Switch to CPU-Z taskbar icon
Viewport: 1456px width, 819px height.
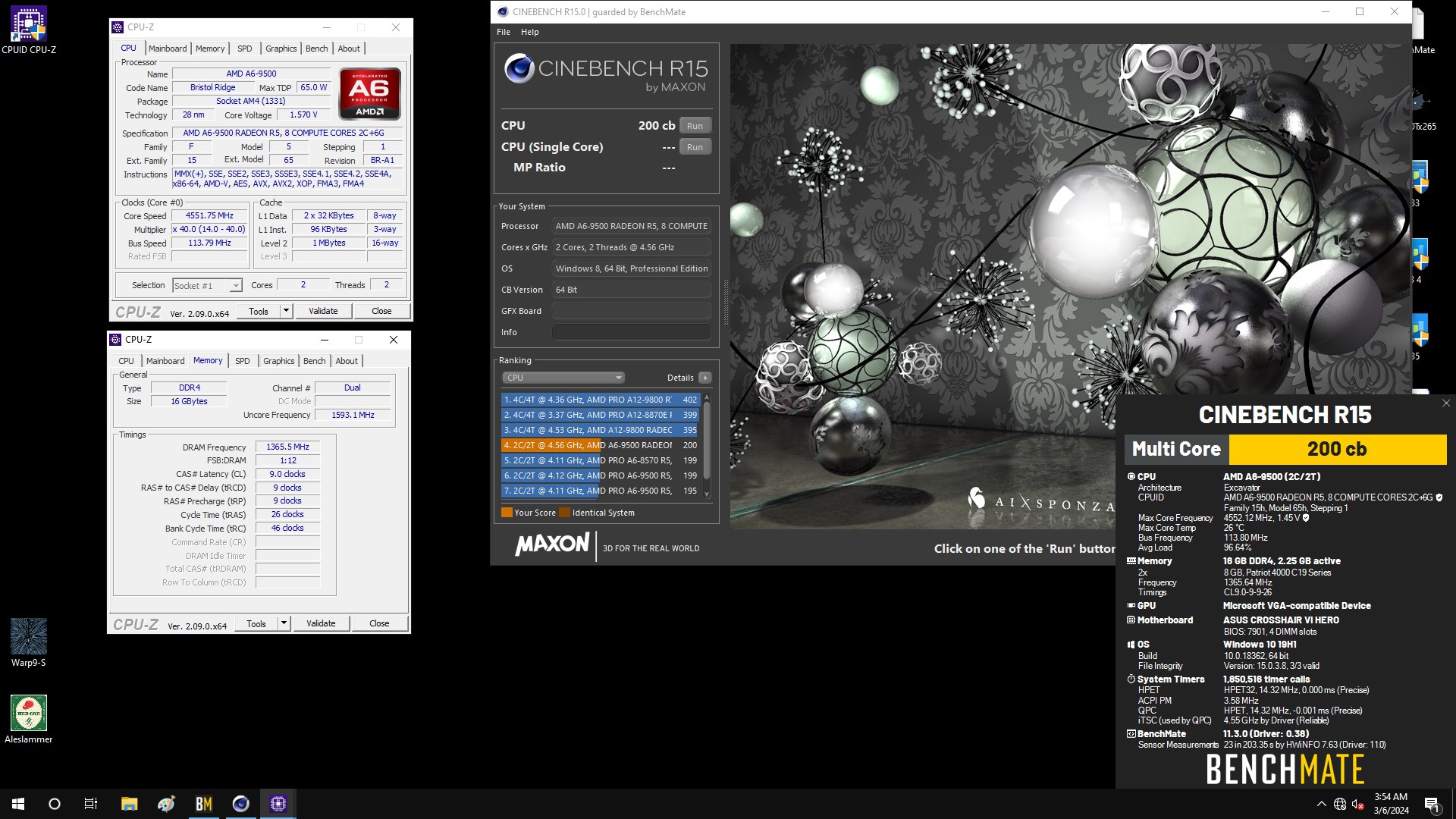coord(278,804)
